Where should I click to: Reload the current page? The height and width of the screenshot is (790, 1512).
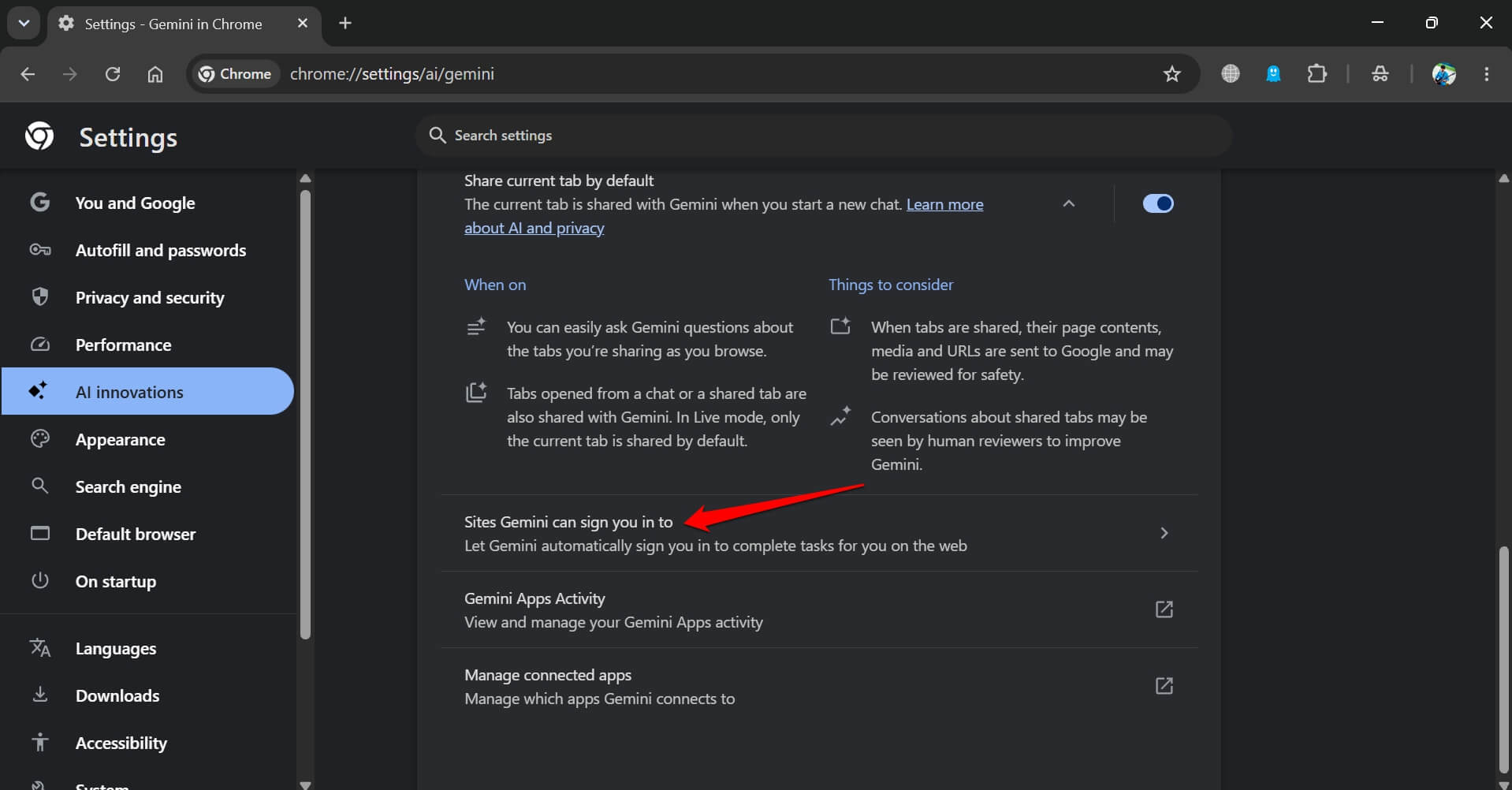(x=113, y=74)
